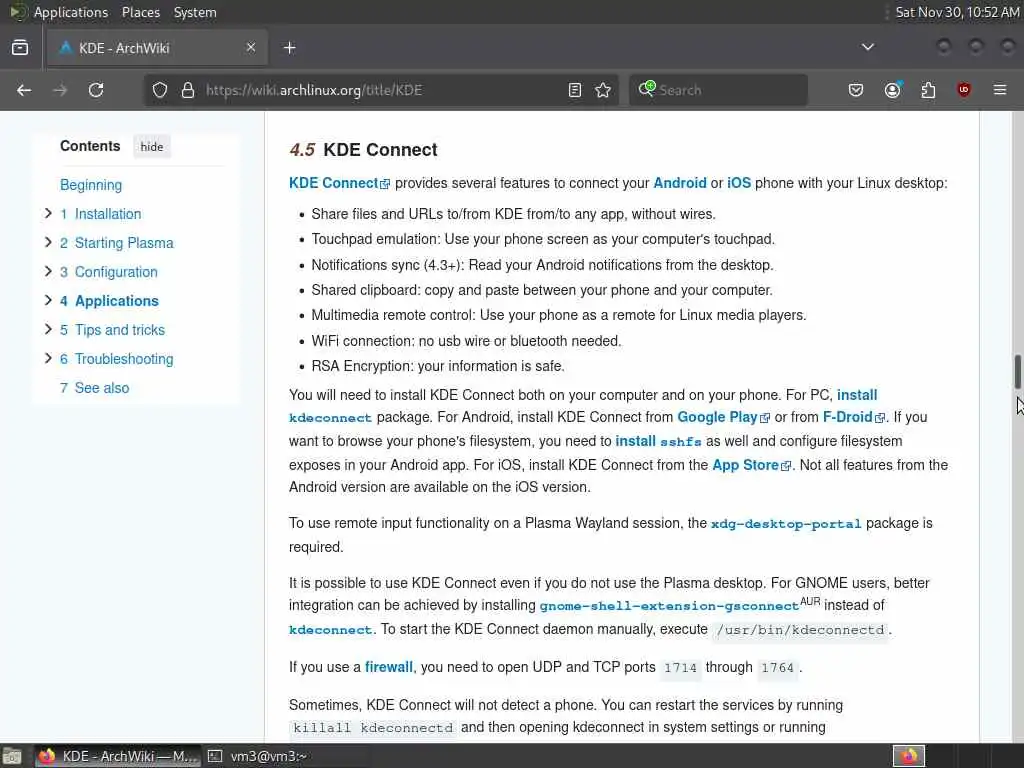Open the Firefox hamburger menu
1024x768 pixels.
click(1000, 90)
